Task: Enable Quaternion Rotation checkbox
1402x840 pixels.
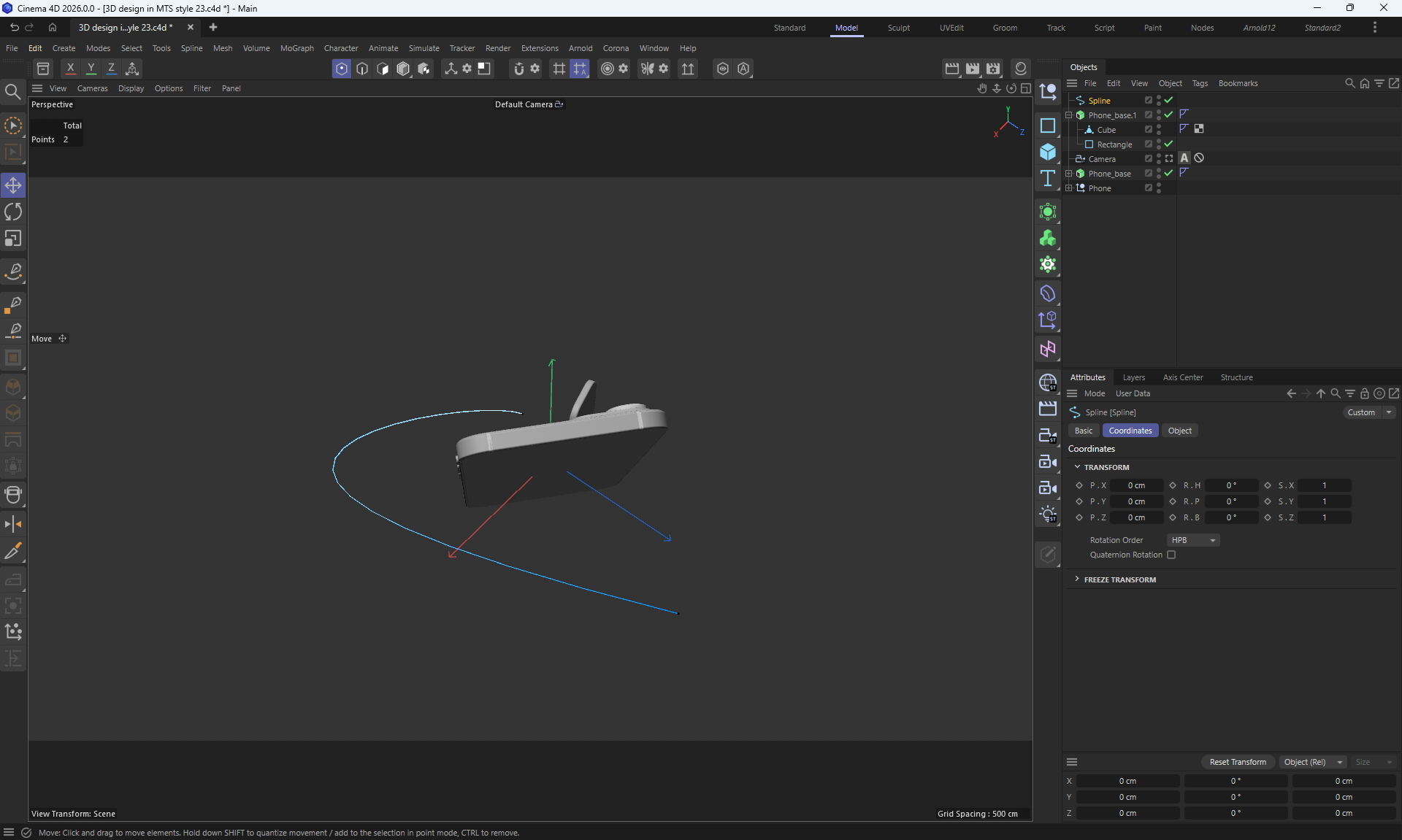Action: pyautogui.click(x=1171, y=555)
